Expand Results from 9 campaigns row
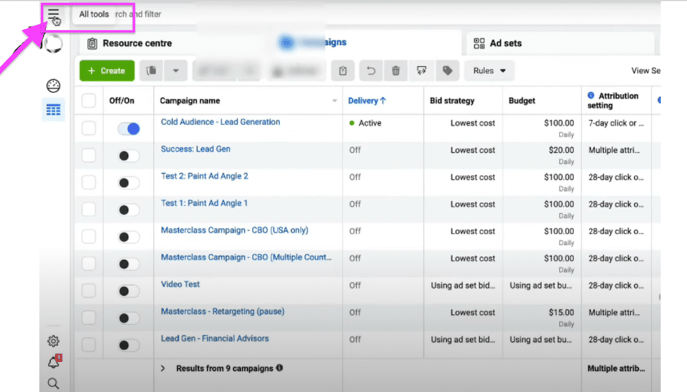Viewport: 687px width, 392px height. click(x=163, y=368)
